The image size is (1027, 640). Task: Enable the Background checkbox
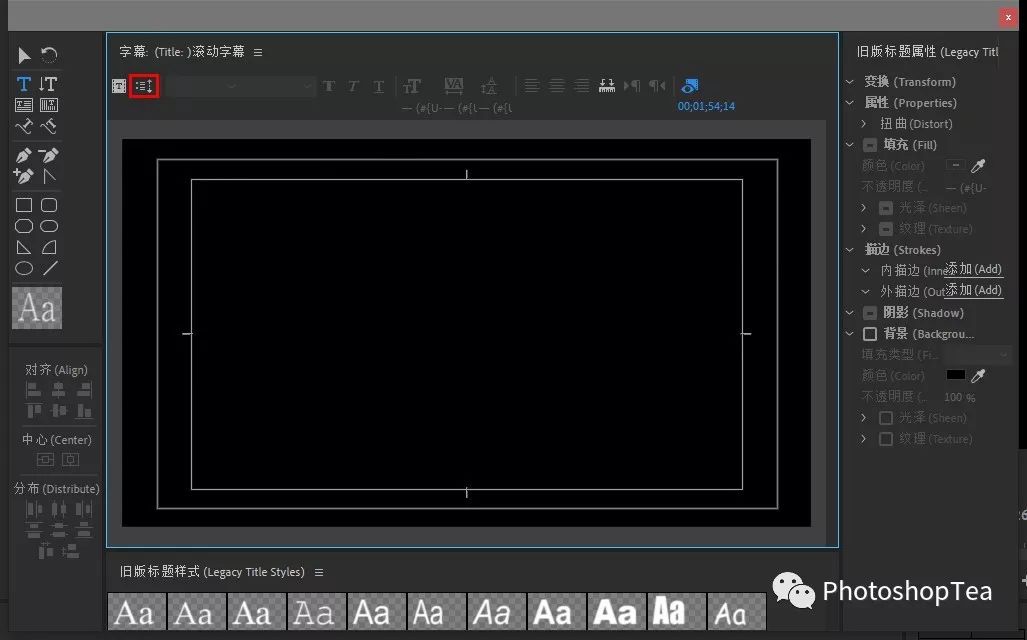point(870,334)
